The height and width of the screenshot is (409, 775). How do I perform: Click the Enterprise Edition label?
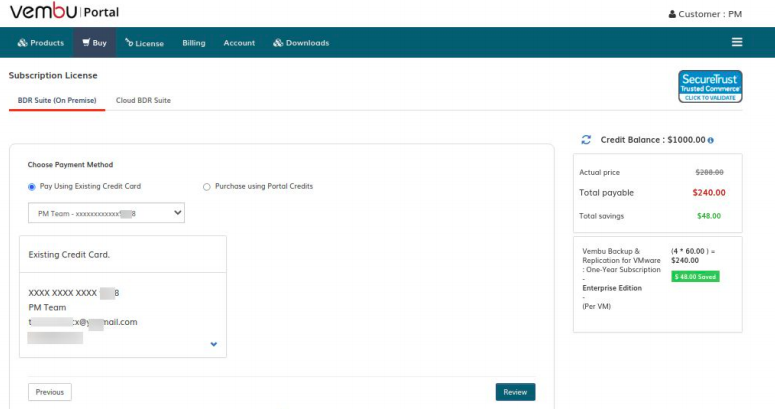(x=612, y=288)
